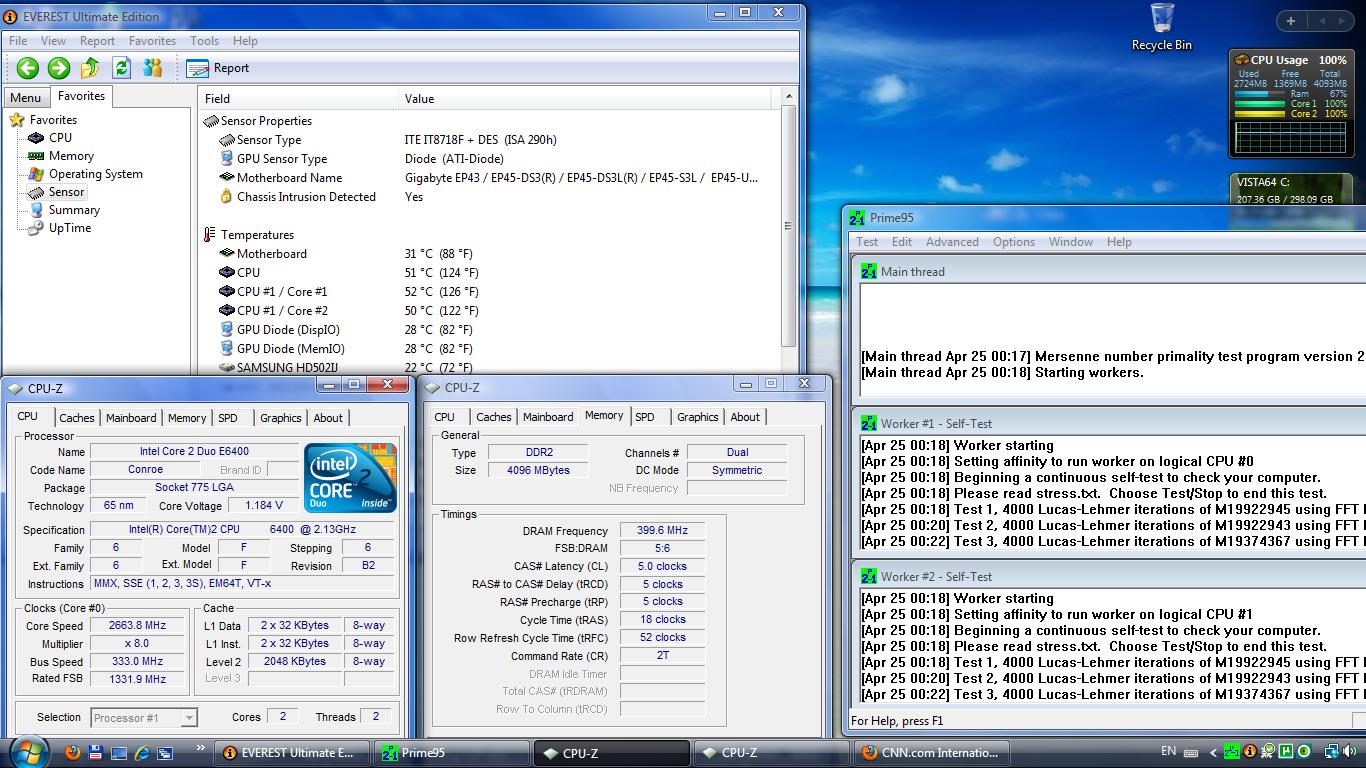Viewport: 1366px width, 768px height.
Task: Click the plus button to add sidebar gadgets
Action: pos(1291,20)
